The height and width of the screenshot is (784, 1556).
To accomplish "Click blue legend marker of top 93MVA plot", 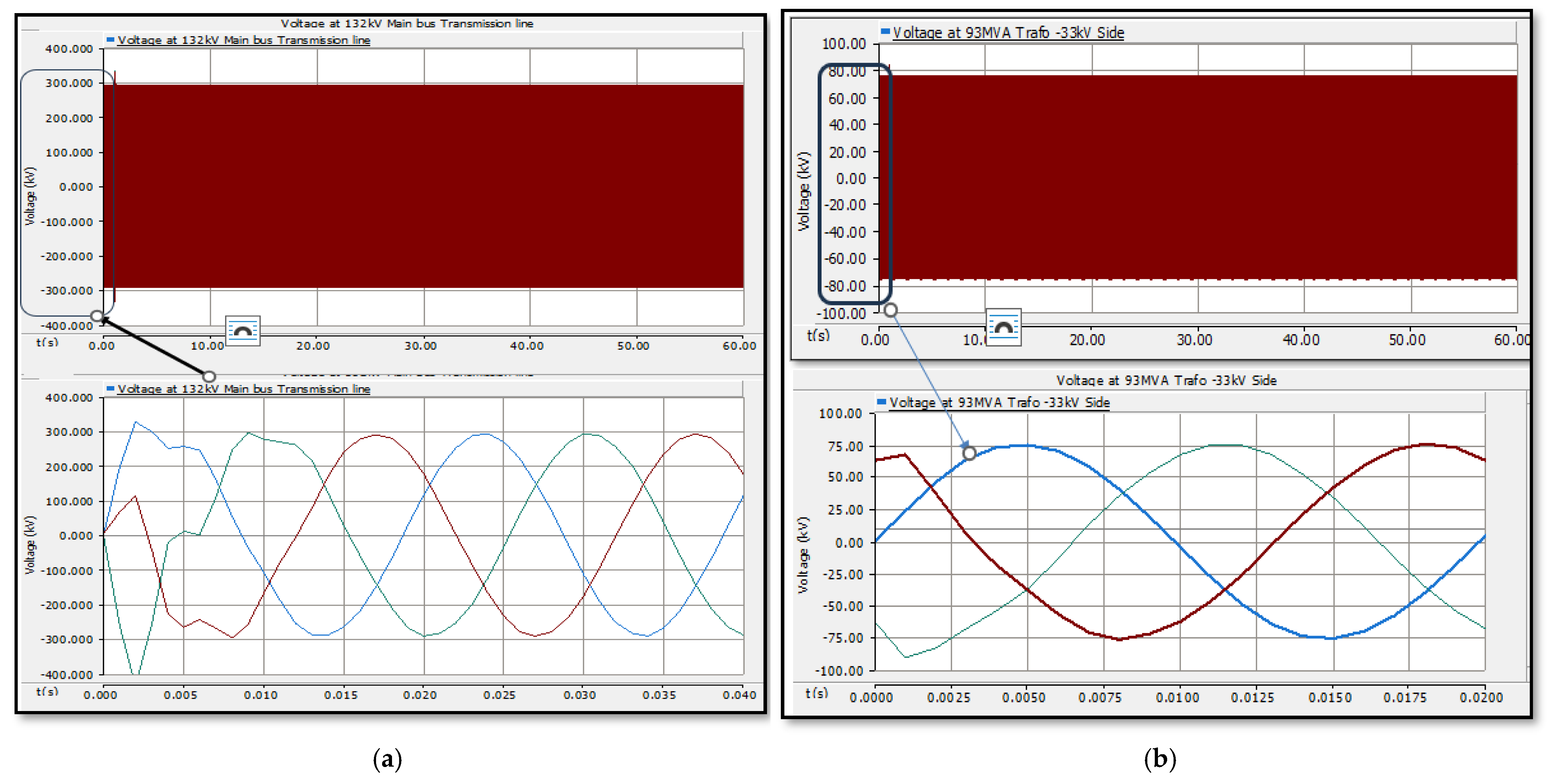I will 885,32.
